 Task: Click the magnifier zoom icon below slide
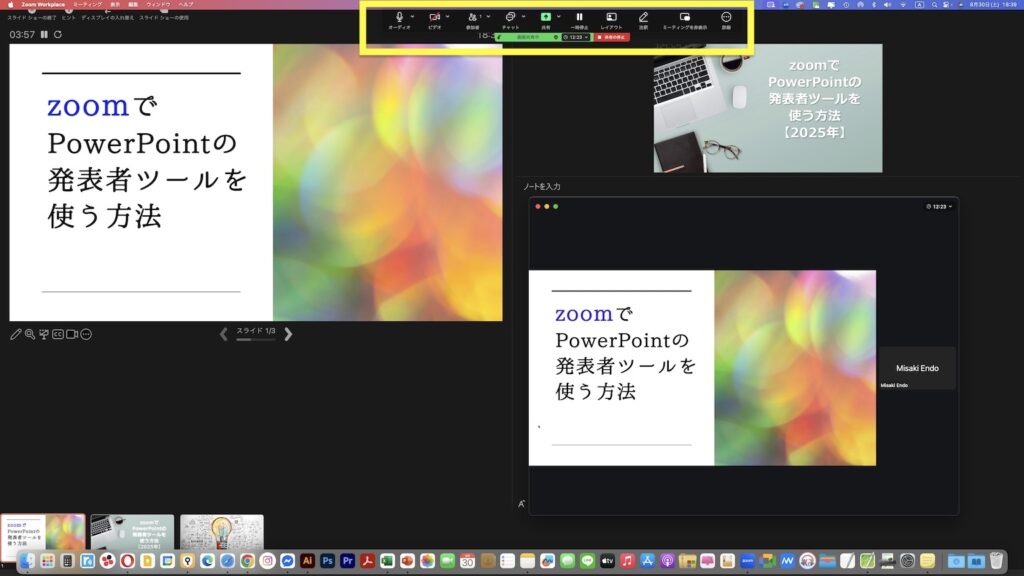click(30, 334)
